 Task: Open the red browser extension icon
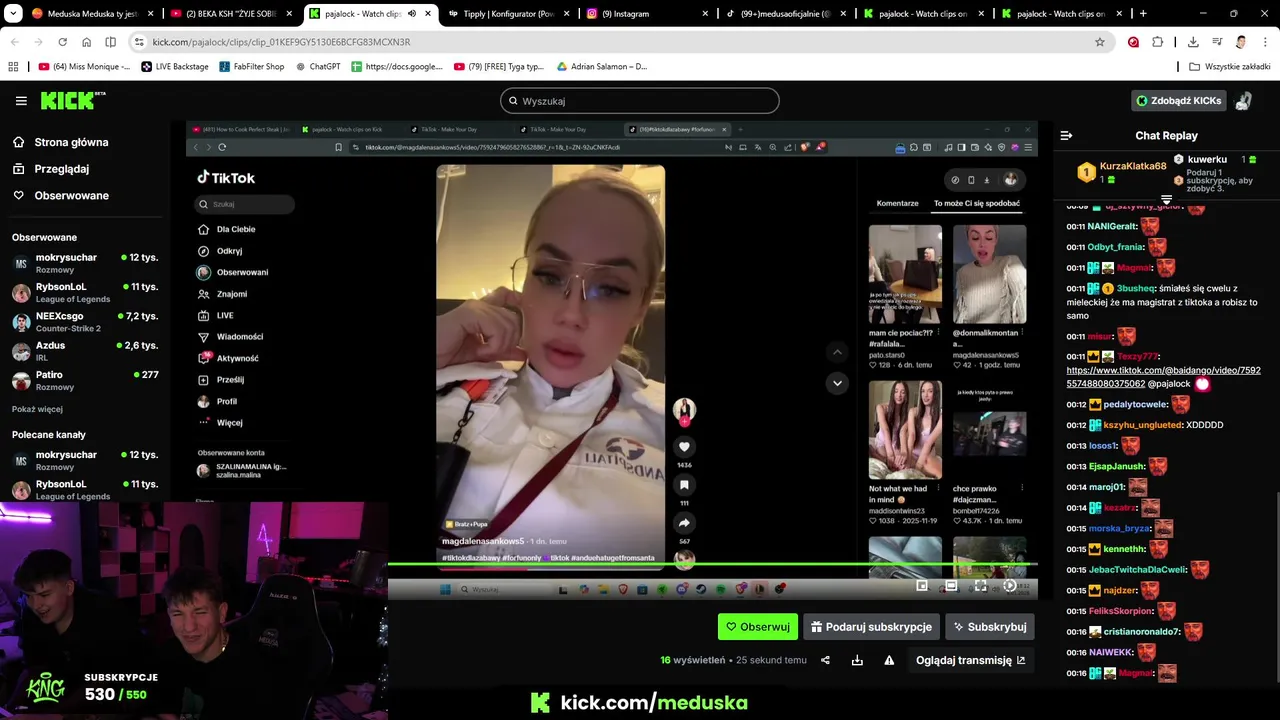tap(1133, 42)
